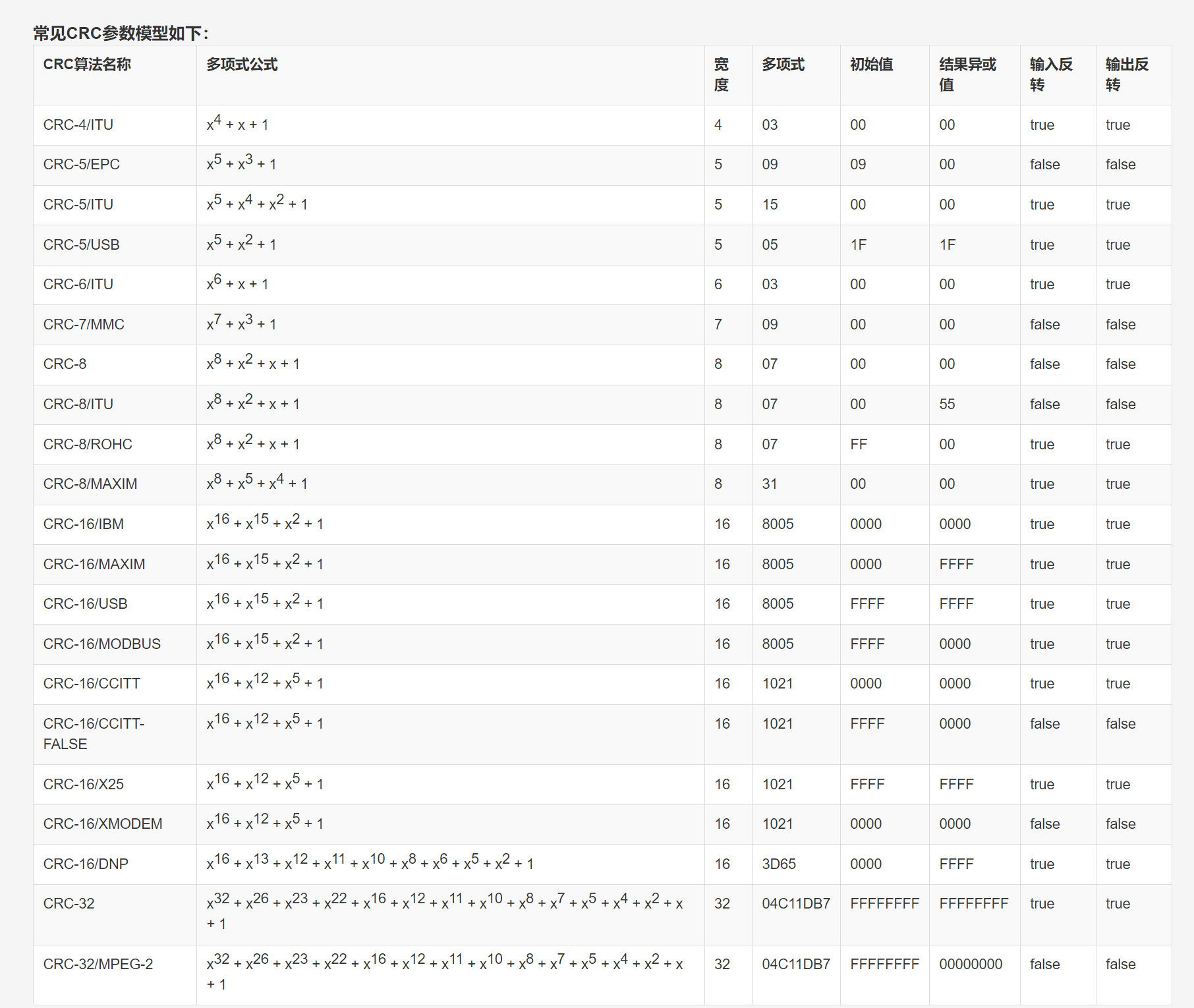Click the CRC-16/IBM polynomial 8005
Viewport: 1194px width, 1008px height.
(x=778, y=524)
